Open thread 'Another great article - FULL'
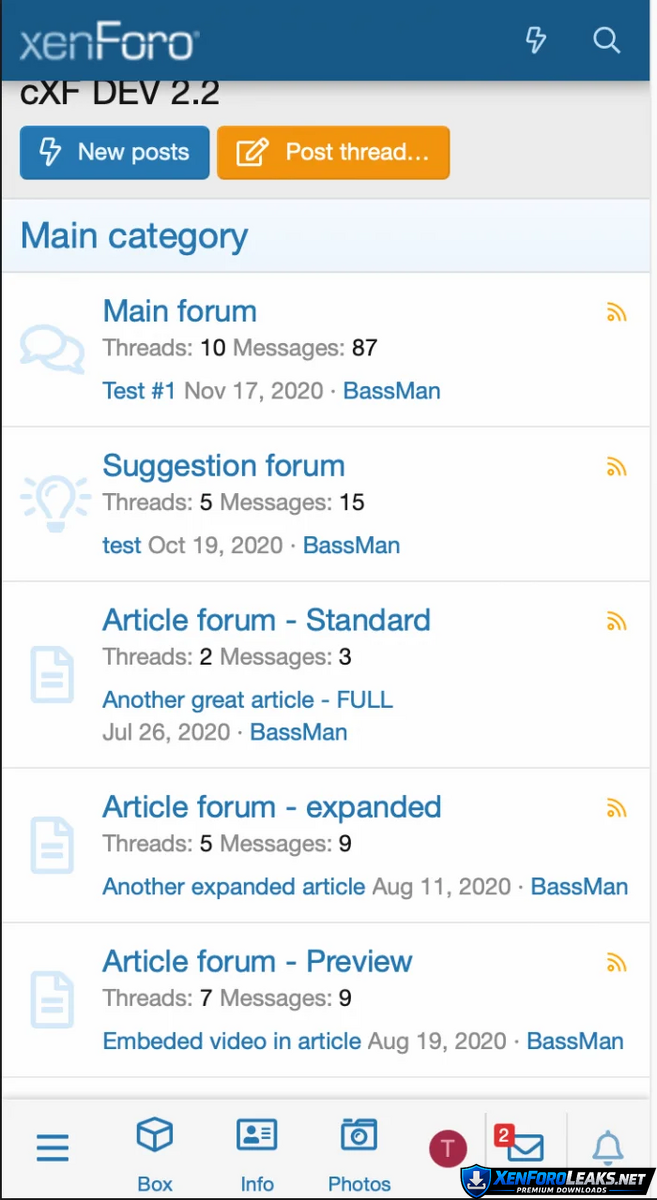The image size is (657, 1200). click(248, 700)
